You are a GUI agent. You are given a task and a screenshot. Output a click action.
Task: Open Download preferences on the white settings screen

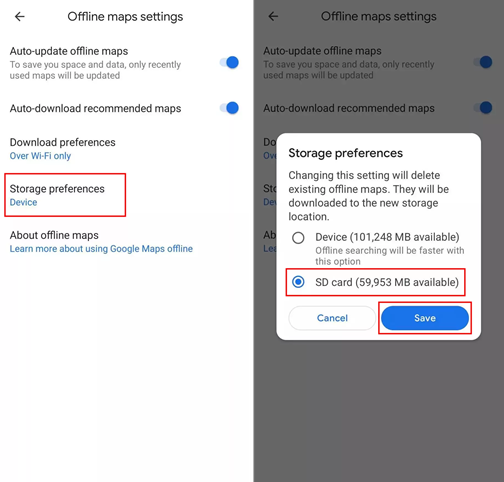click(63, 149)
